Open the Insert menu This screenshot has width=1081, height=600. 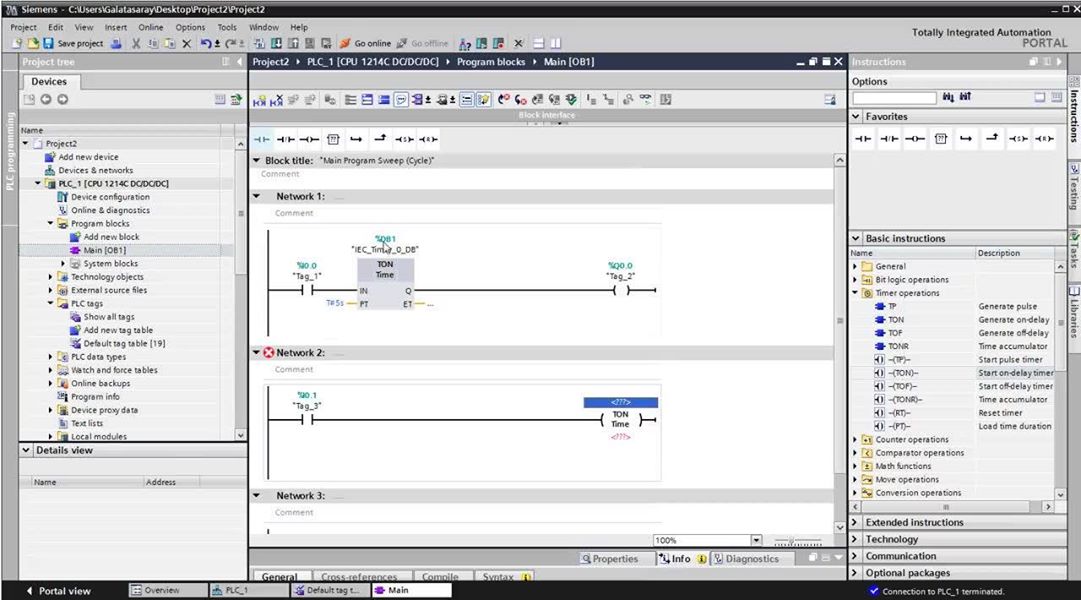(x=116, y=28)
